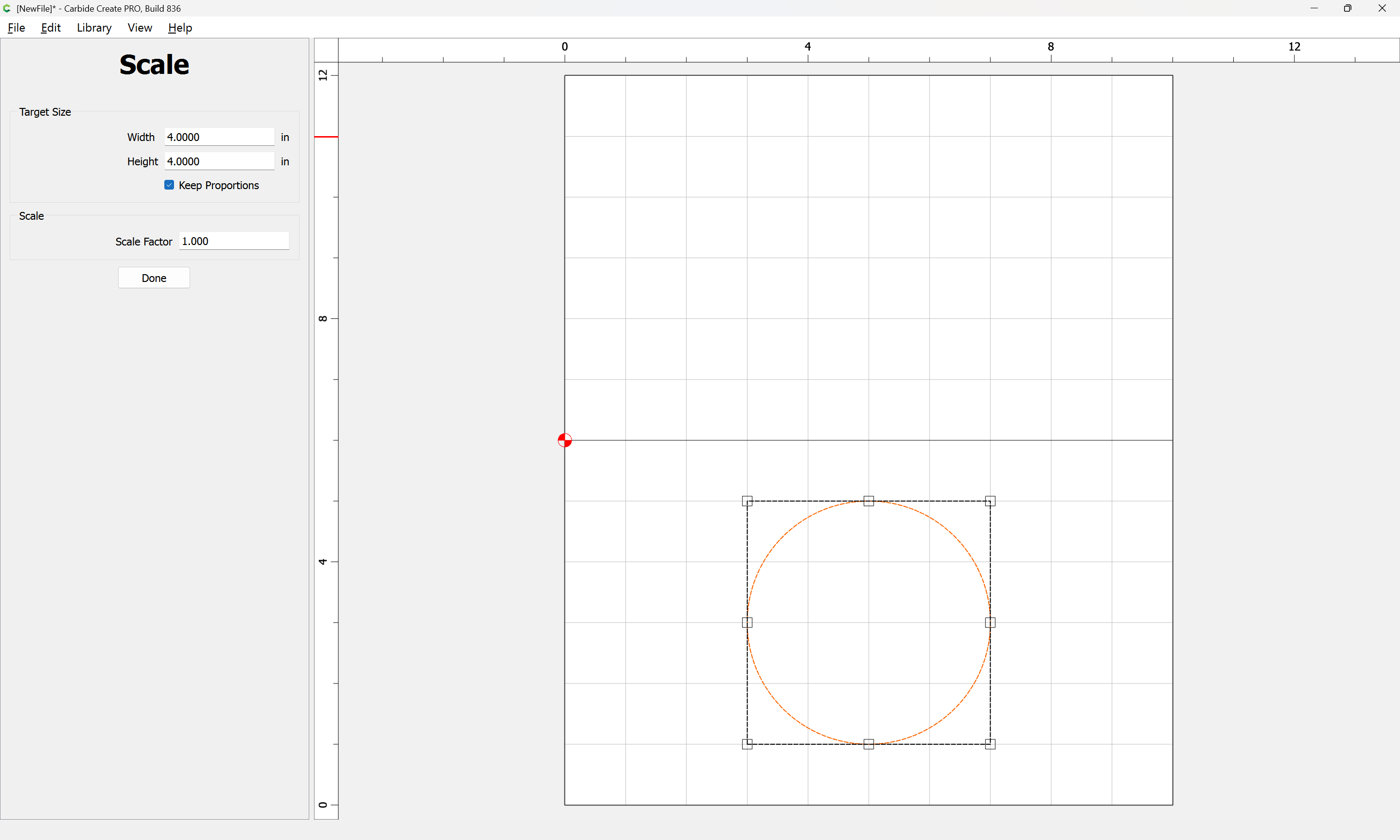The image size is (1400, 840).
Task: Open the Help menu
Action: click(180, 28)
